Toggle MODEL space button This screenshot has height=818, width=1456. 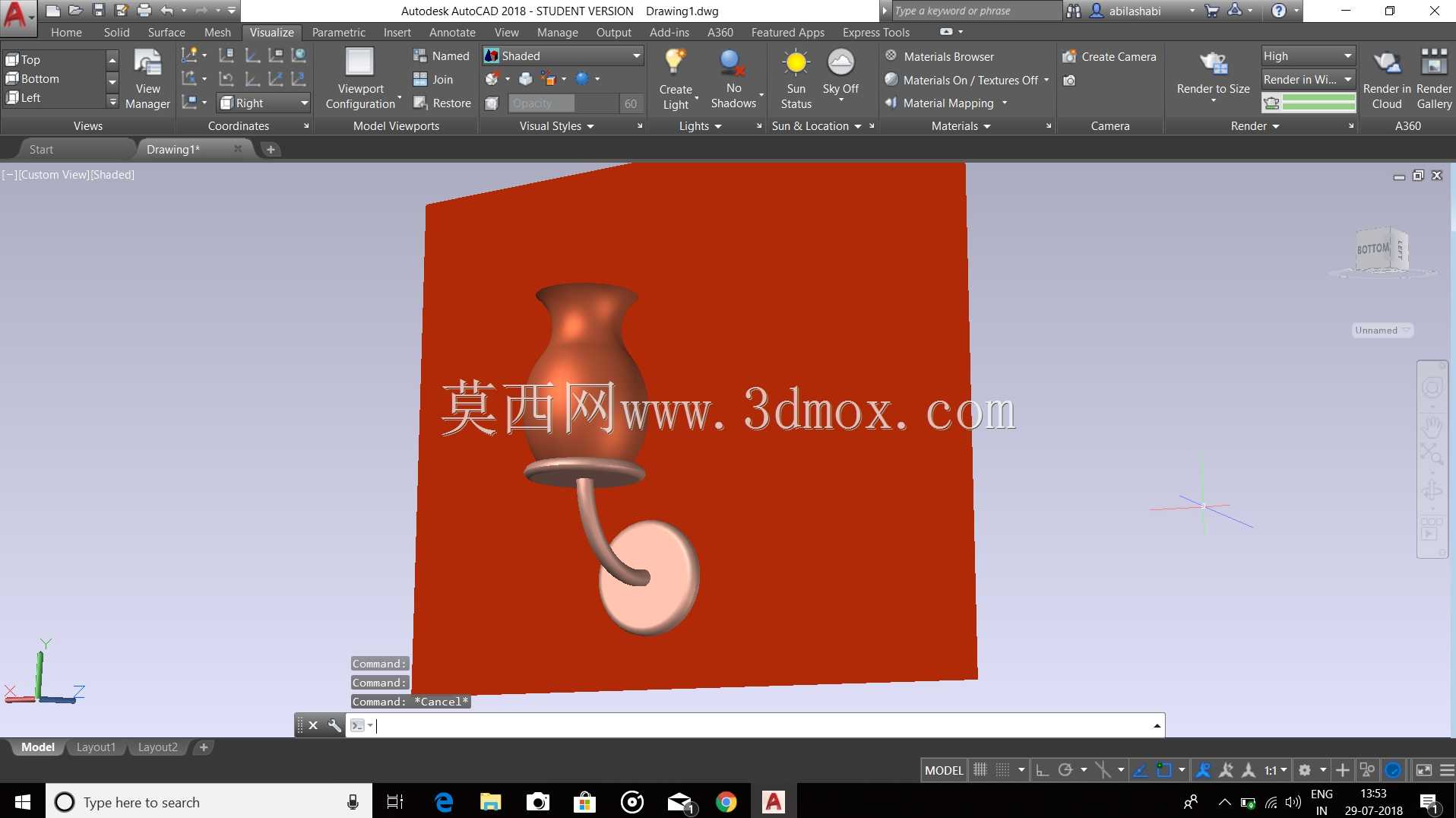click(x=944, y=770)
